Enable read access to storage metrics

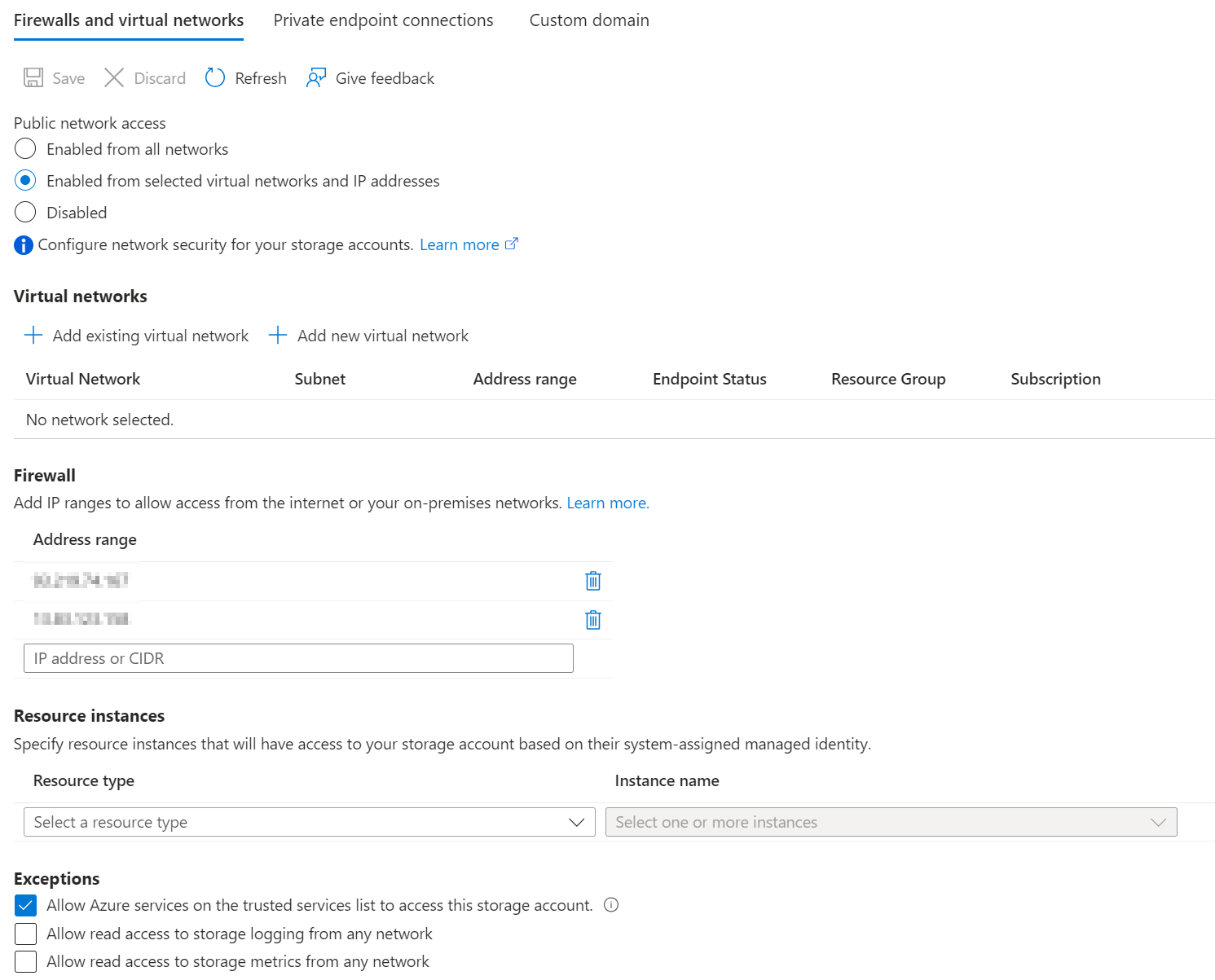coord(25,961)
